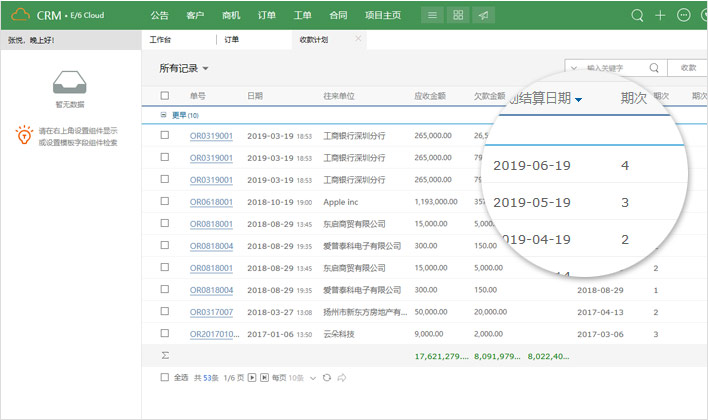The width and height of the screenshot is (708, 420).
Task: Enable the 全选 checkbox at bottom
Action: [x=165, y=377]
